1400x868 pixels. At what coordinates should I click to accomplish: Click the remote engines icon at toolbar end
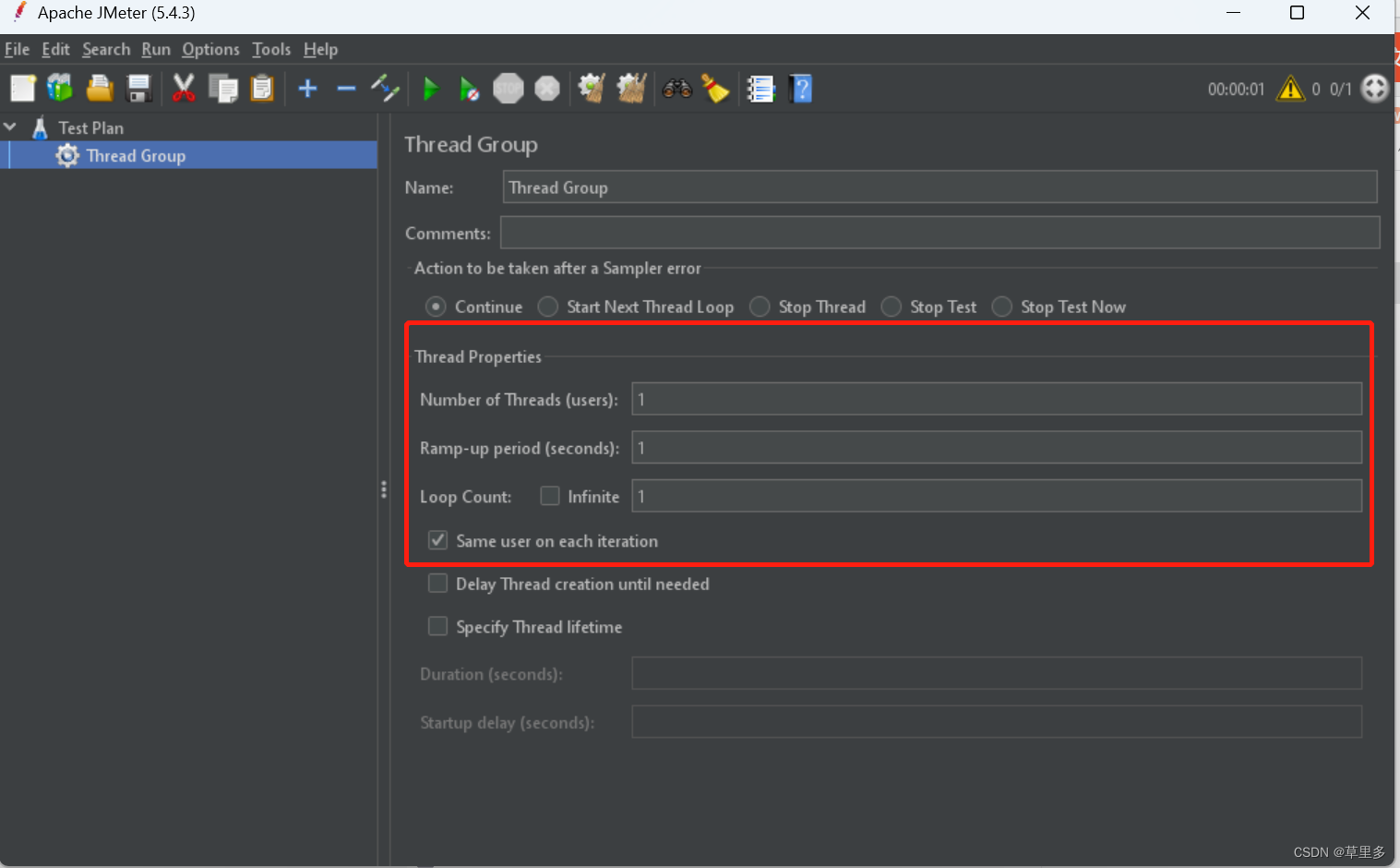[x=1375, y=89]
